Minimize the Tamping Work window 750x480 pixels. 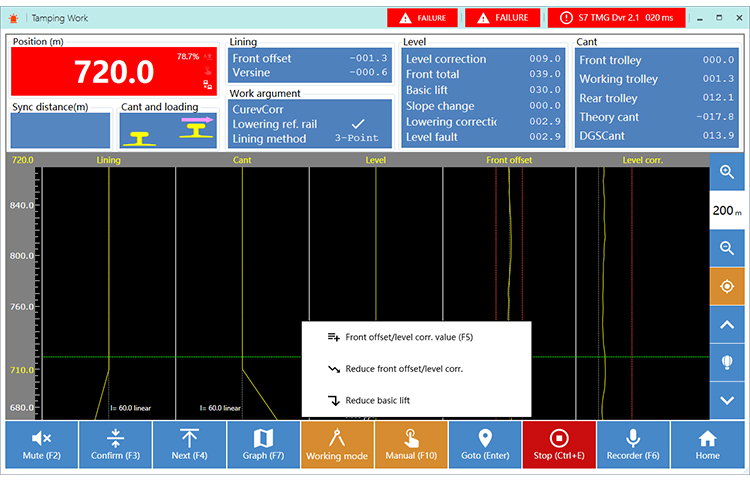tap(700, 18)
